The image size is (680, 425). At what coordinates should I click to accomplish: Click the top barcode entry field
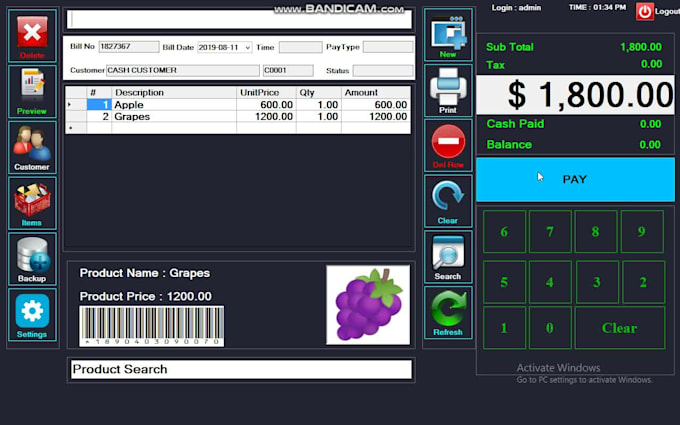[x=239, y=20]
